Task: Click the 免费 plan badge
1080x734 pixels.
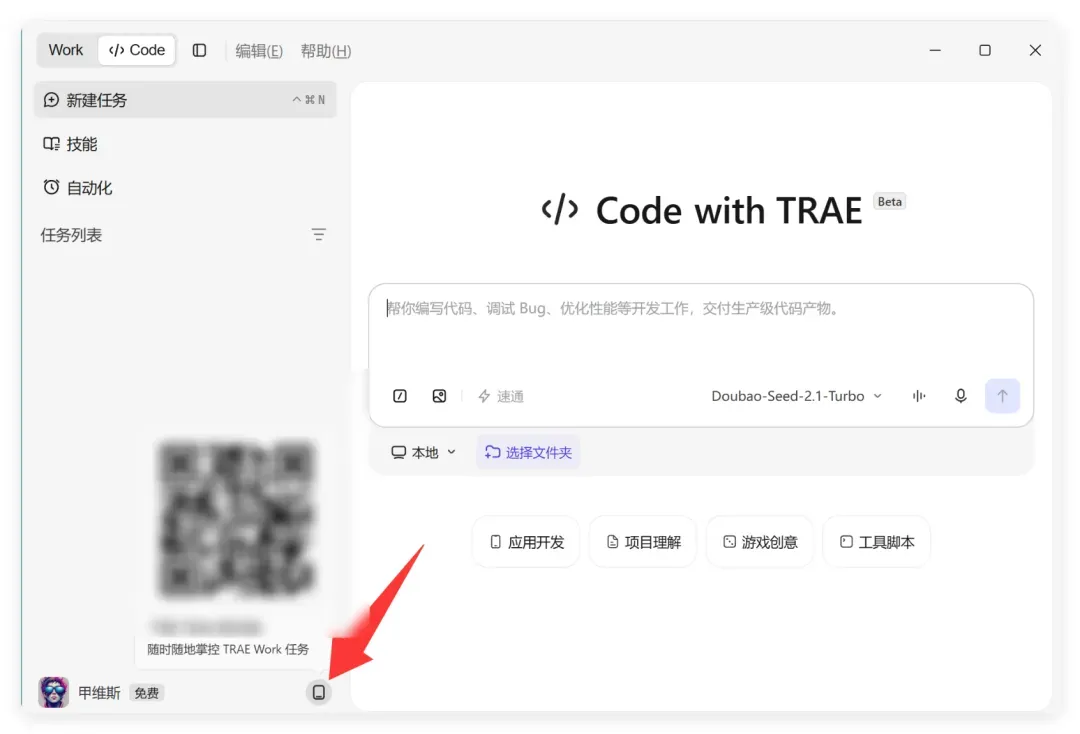Action: point(146,693)
